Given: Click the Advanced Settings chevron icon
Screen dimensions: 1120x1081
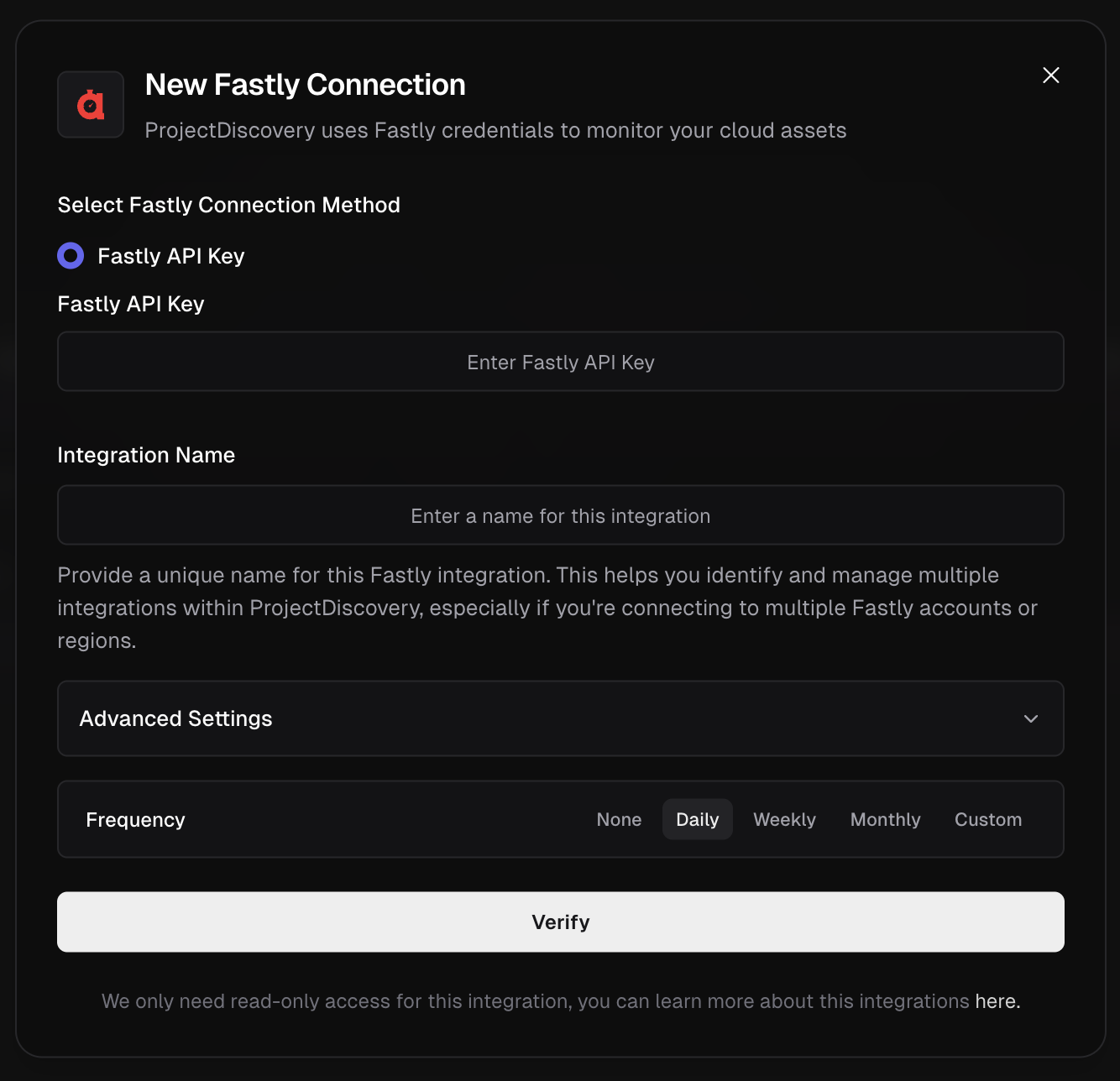Looking at the screenshot, I should coord(1031,719).
